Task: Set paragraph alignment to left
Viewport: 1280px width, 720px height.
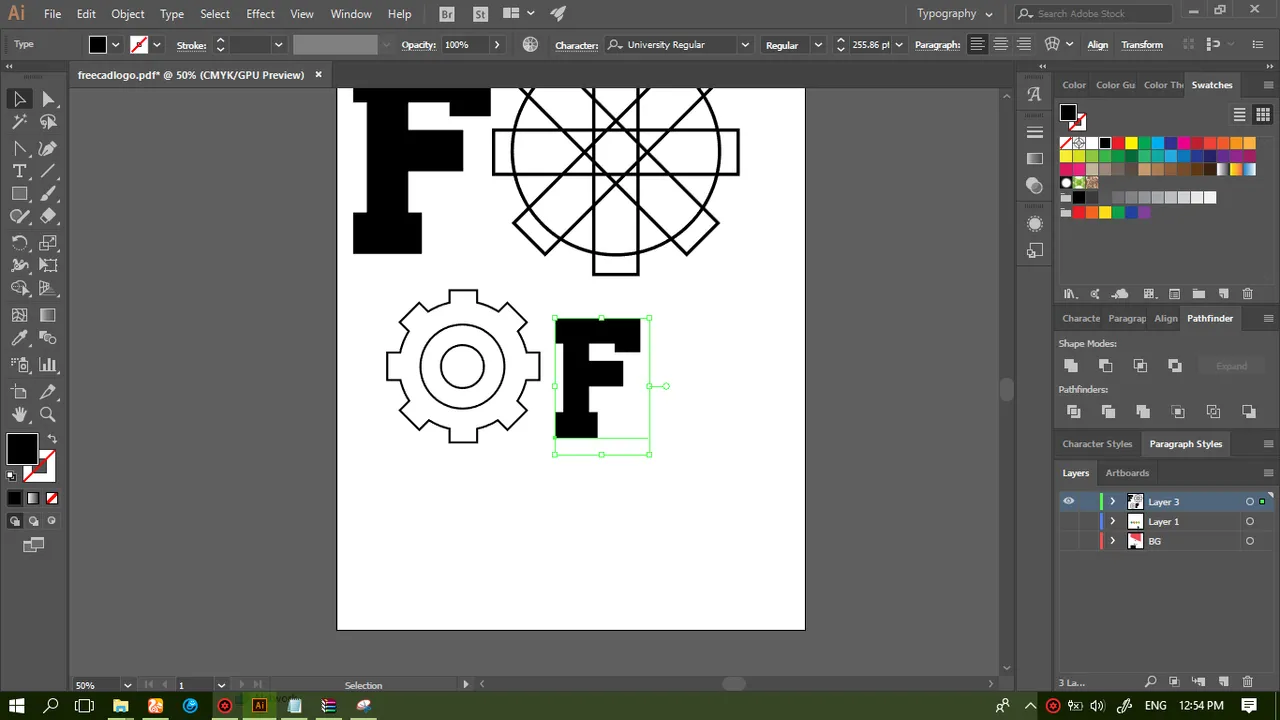Action: pos(977,45)
